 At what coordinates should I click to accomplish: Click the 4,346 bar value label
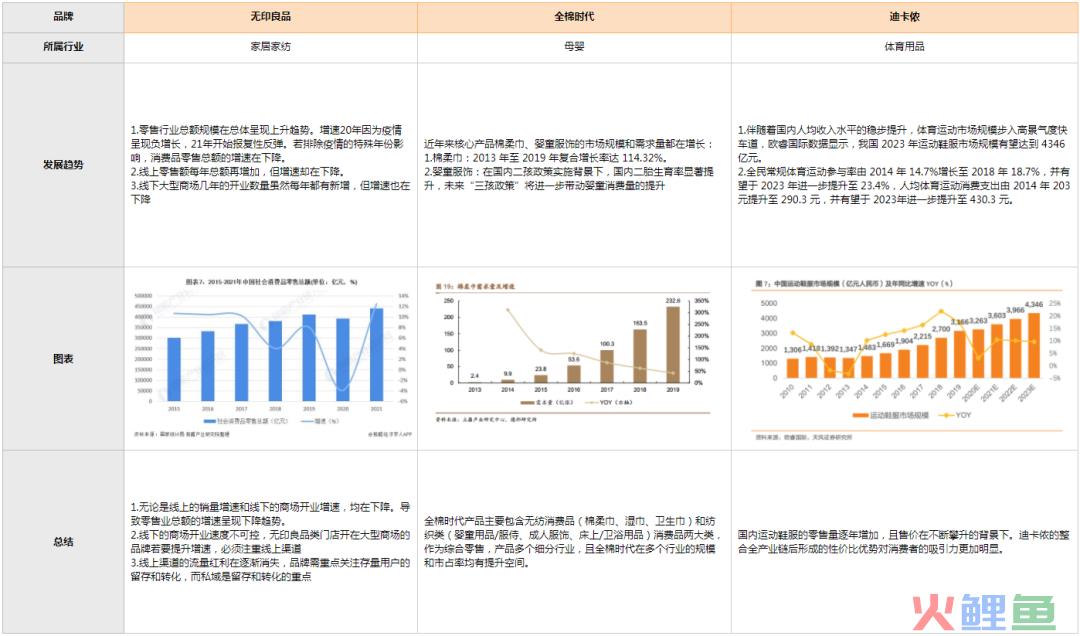1034,305
